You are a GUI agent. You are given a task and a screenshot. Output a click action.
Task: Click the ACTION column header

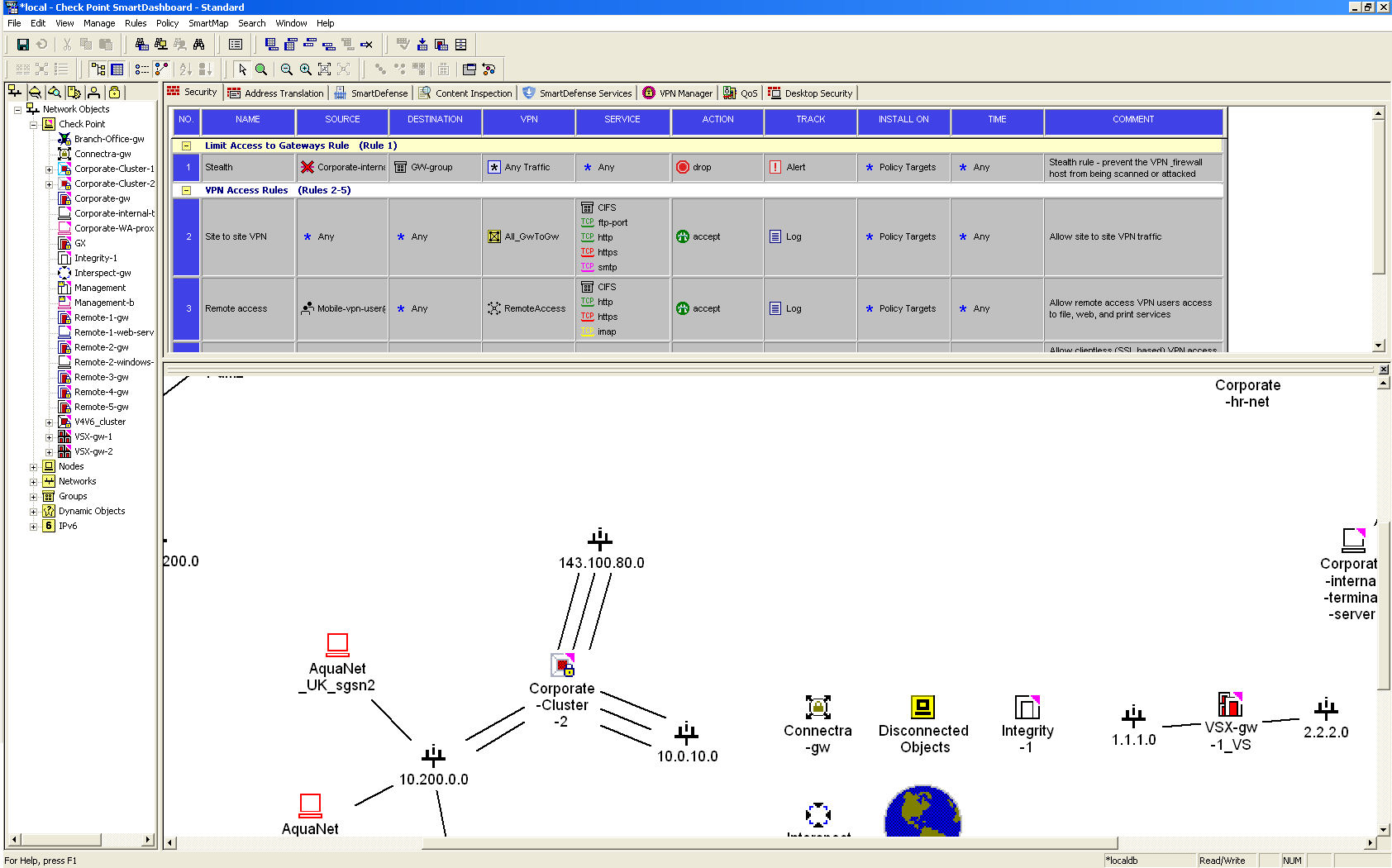pyautogui.click(x=717, y=120)
